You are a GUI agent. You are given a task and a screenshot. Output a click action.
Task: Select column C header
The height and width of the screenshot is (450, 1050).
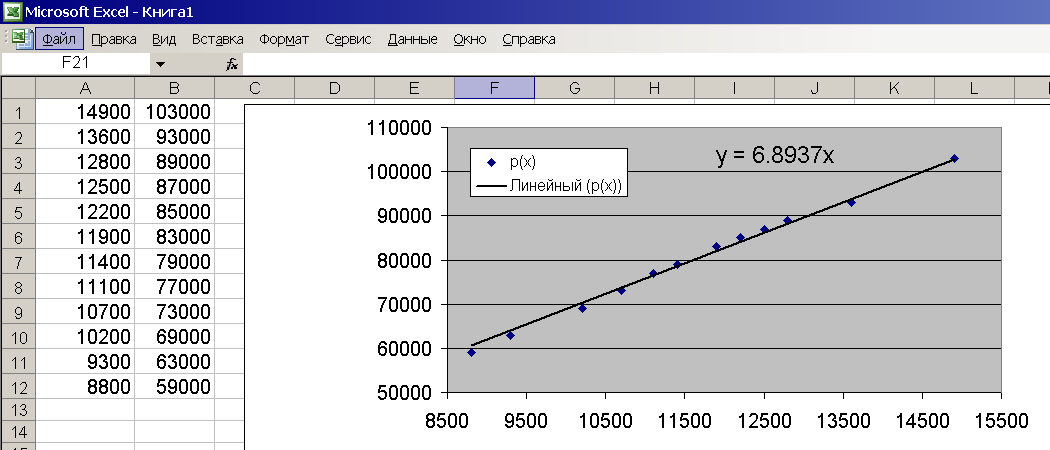click(x=254, y=88)
